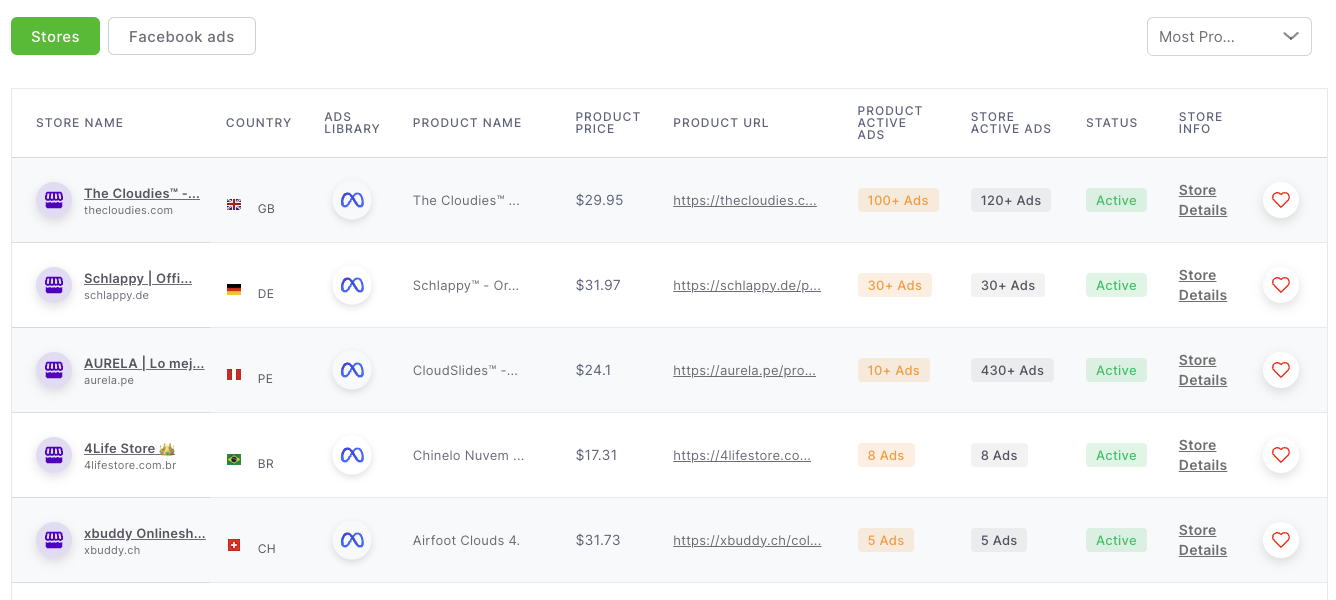Open Meta ads library for xbuddy store
This screenshot has width=1336, height=600.
352,540
